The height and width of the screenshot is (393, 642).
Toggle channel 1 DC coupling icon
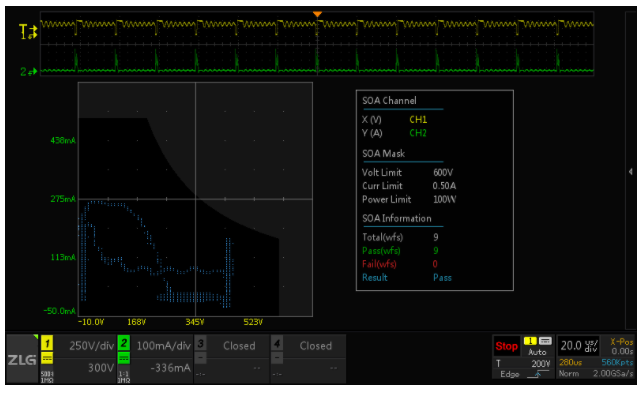(x=47, y=359)
